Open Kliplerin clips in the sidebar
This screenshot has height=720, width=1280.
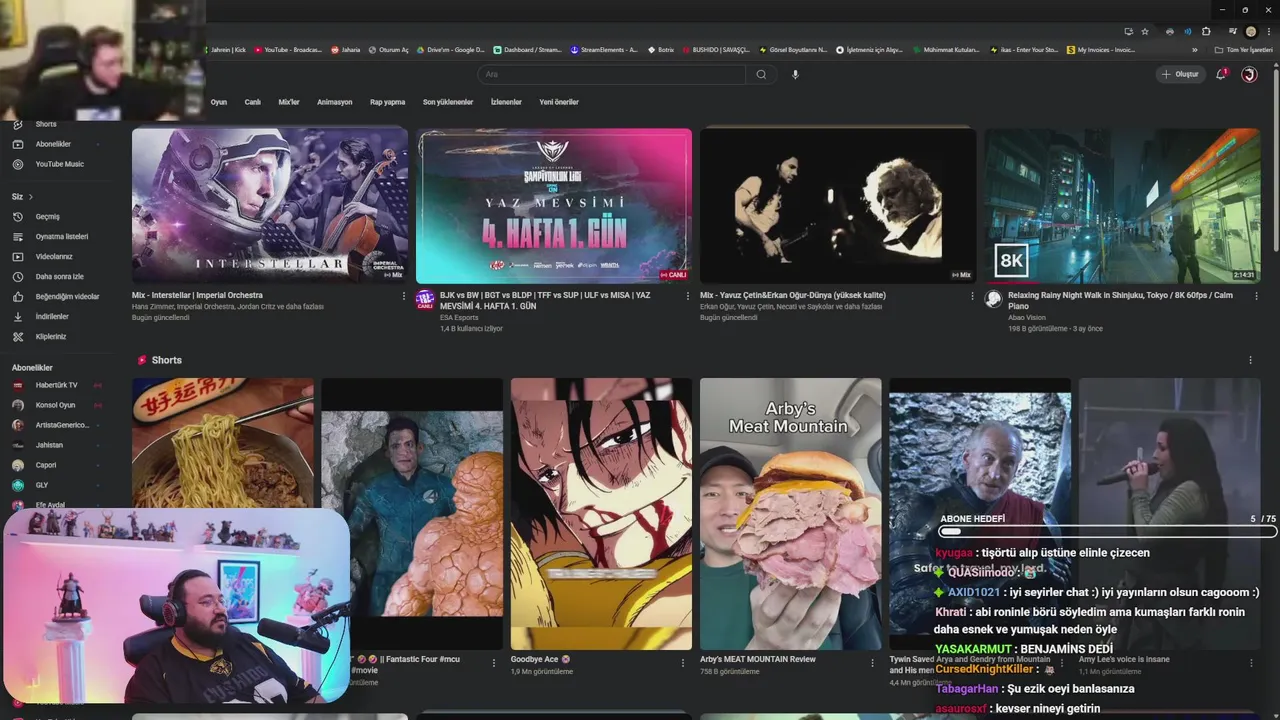coord(50,337)
